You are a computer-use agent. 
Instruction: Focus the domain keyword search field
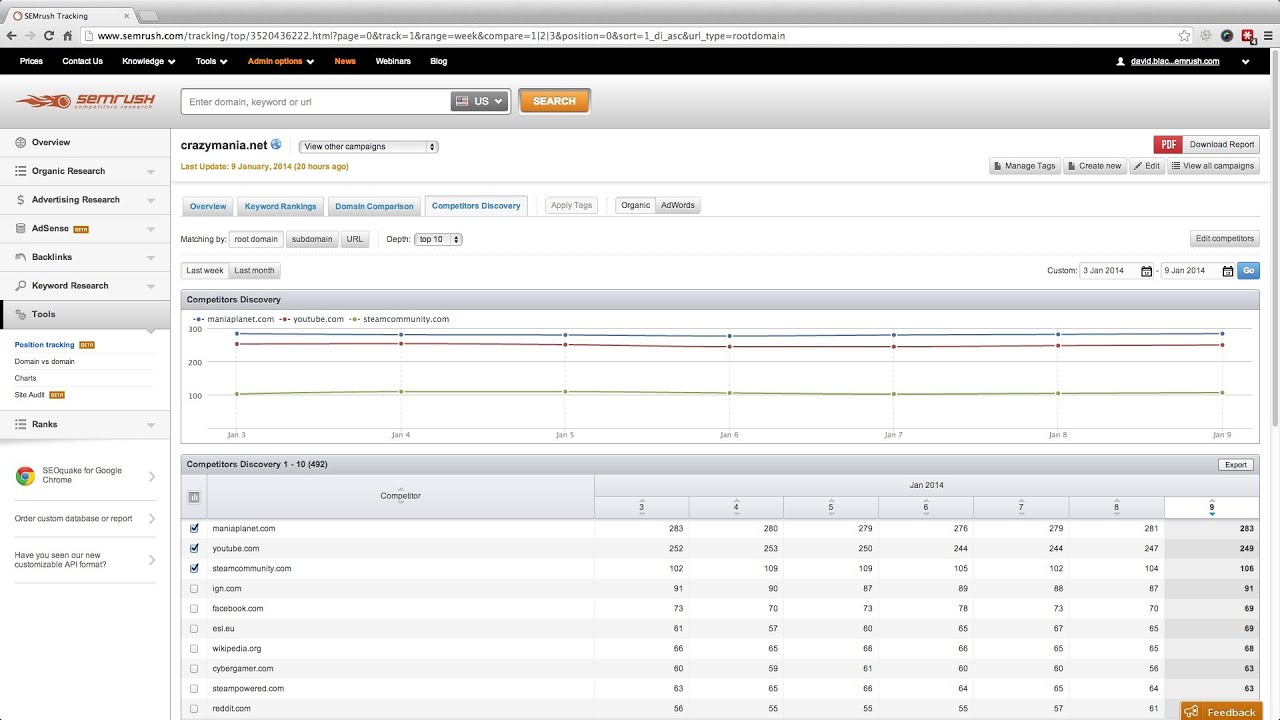pyautogui.click(x=315, y=102)
